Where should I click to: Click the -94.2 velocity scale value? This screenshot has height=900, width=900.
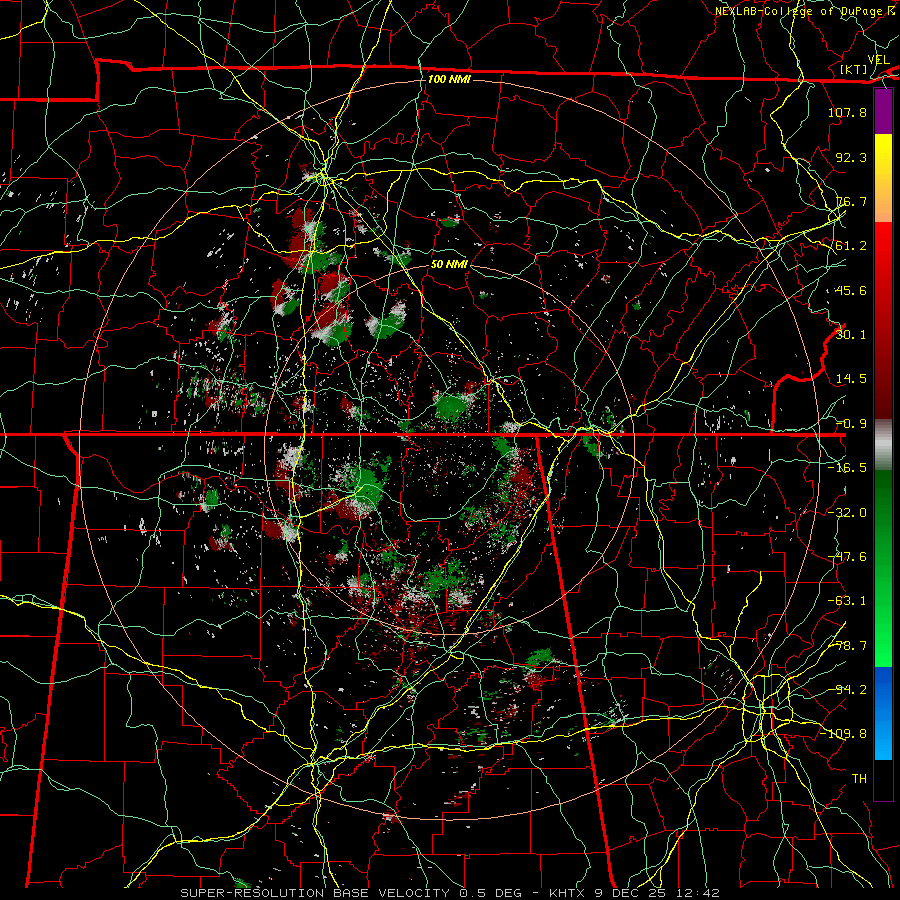(x=847, y=690)
